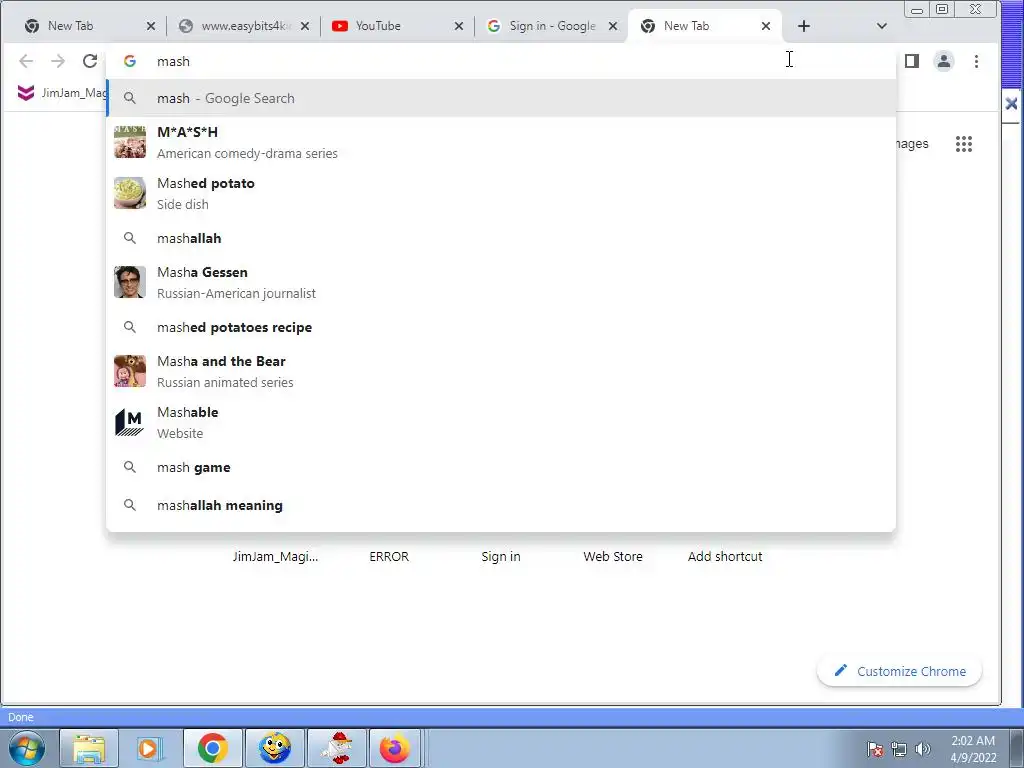Choose the Mashed potato suggestion
Screen dimensions: 1024x768
click(501, 193)
